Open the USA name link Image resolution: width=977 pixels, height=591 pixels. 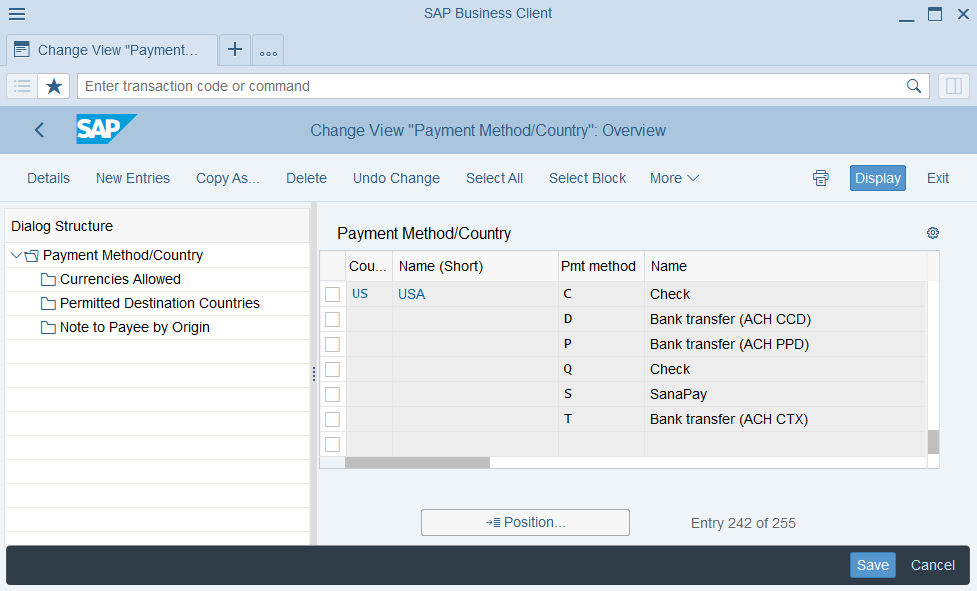412,294
